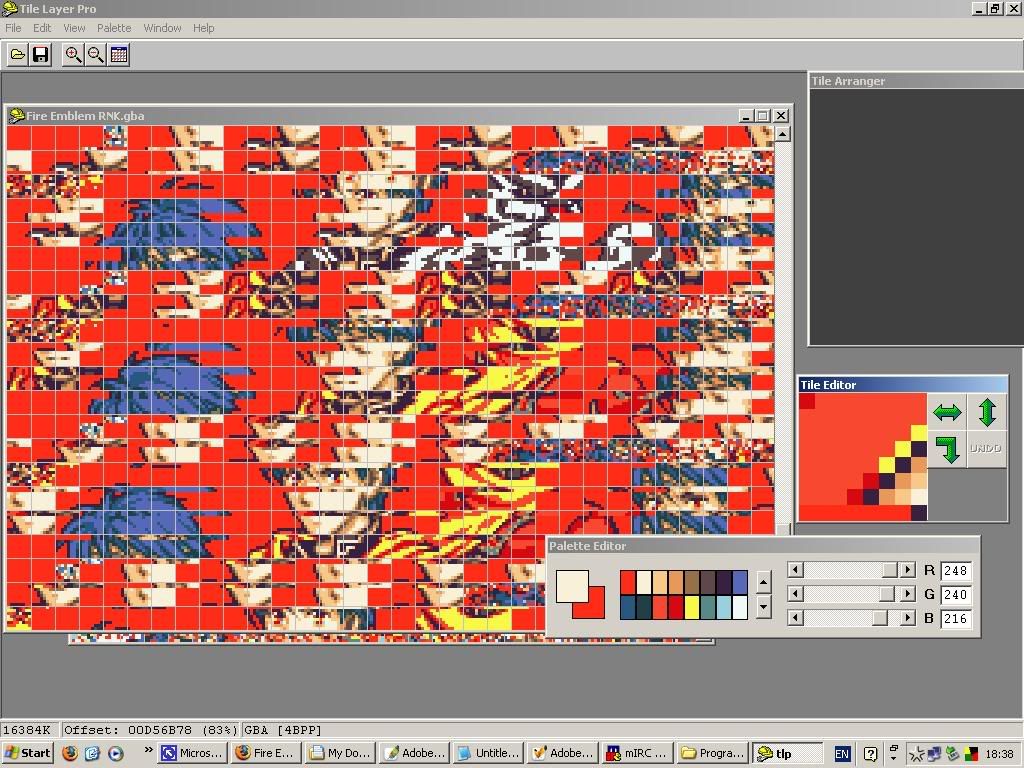Click the cream foreground color box
The height and width of the screenshot is (768, 1024).
[572, 586]
